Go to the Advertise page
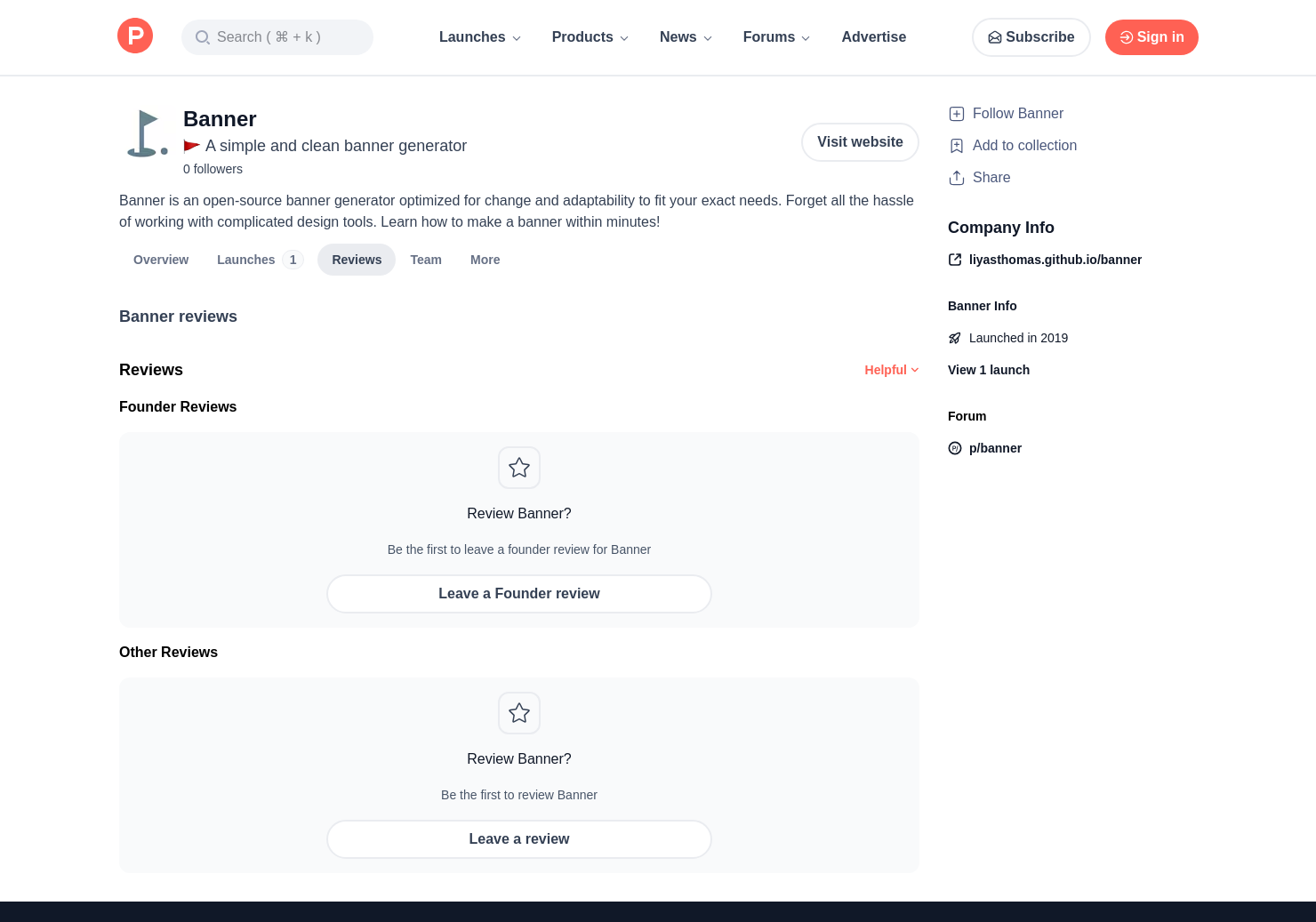This screenshot has height=922, width=1316. click(874, 37)
